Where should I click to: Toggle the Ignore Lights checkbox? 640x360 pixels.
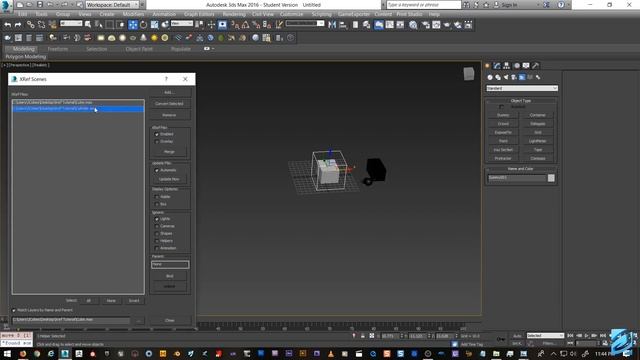click(157, 219)
